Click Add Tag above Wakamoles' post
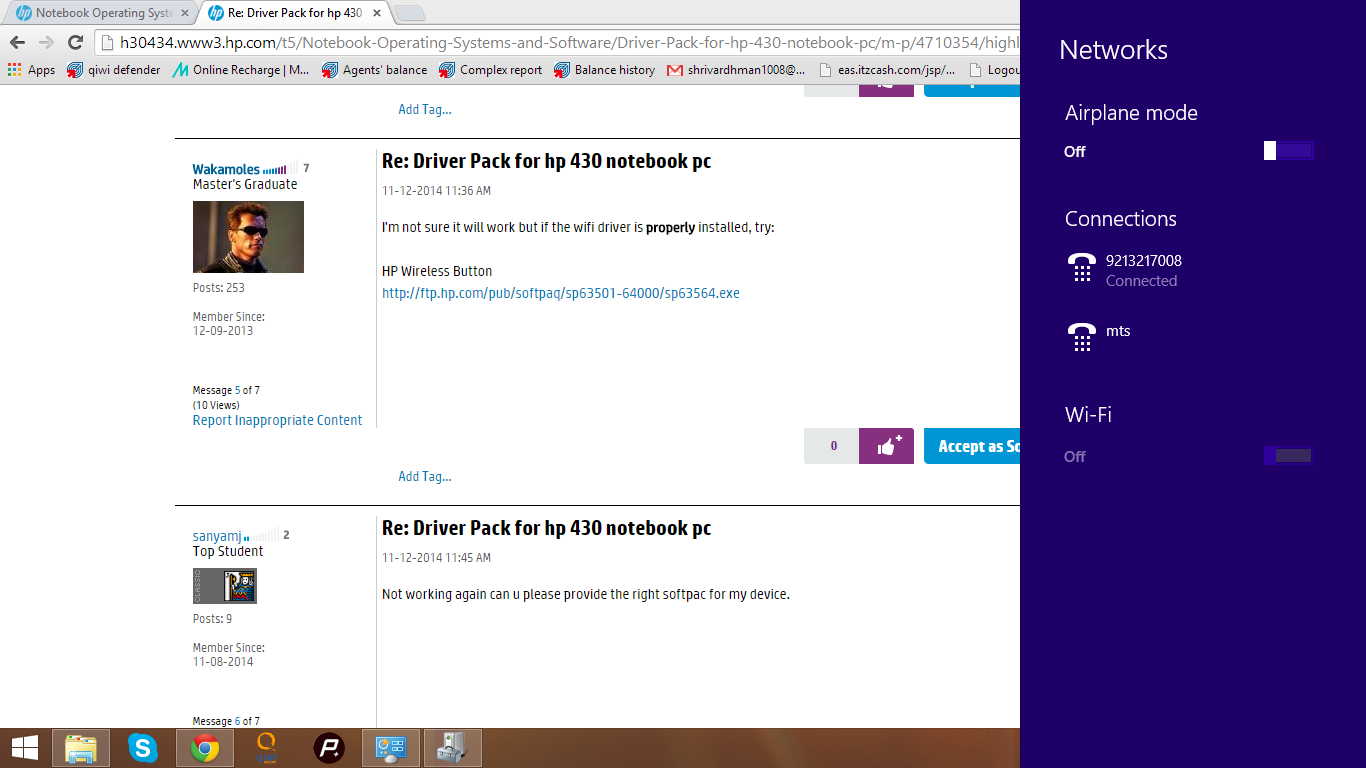The image size is (1366, 768). pos(425,109)
